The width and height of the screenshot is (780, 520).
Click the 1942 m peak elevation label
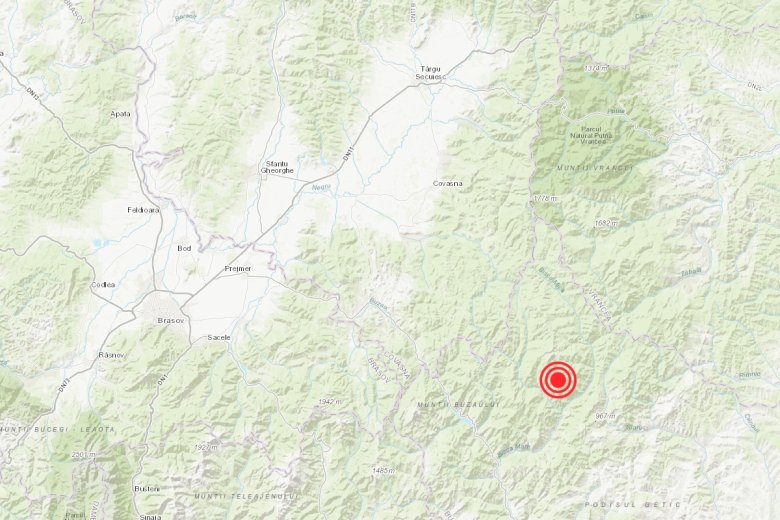point(329,402)
